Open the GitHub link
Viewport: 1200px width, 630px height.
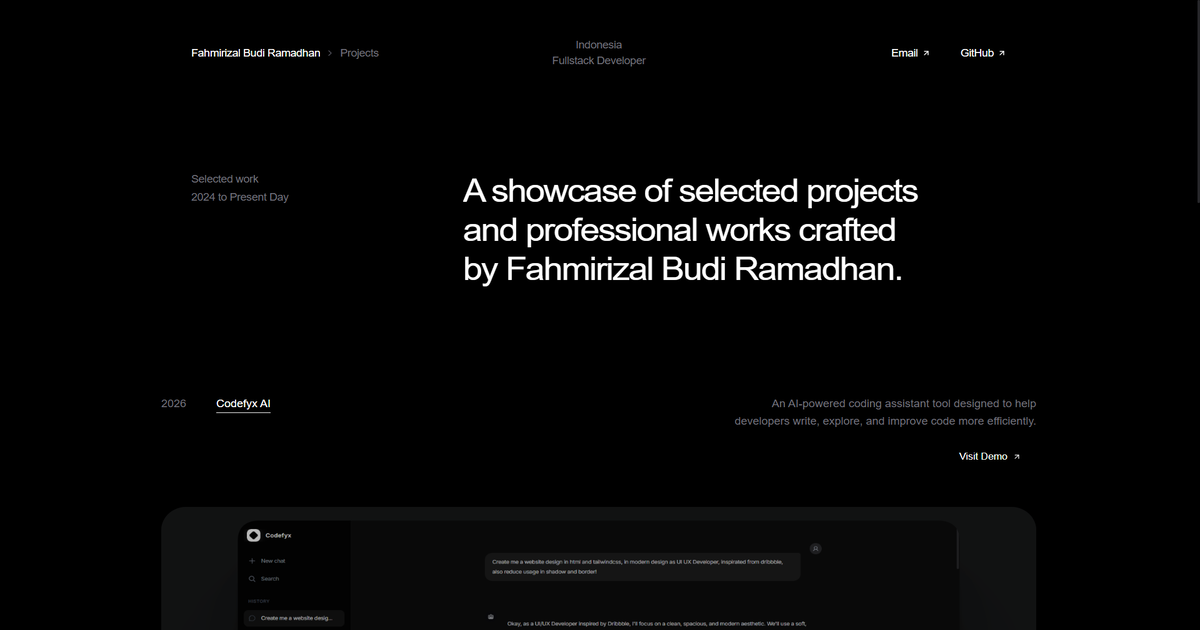click(x=983, y=53)
